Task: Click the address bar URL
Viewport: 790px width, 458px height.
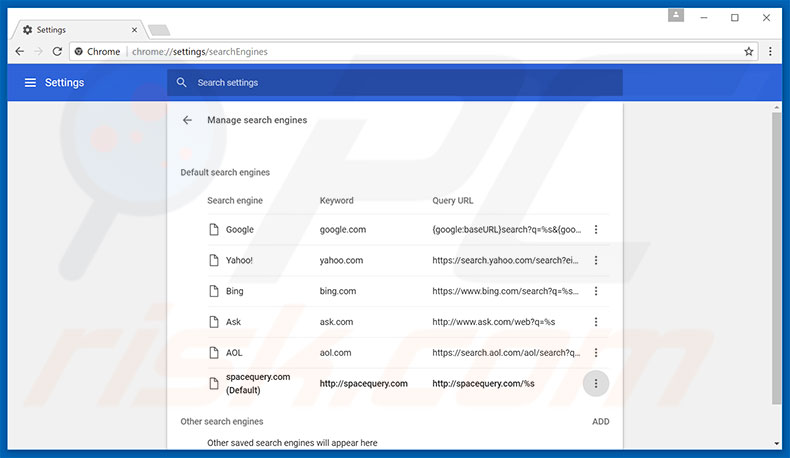Action: (200, 51)
